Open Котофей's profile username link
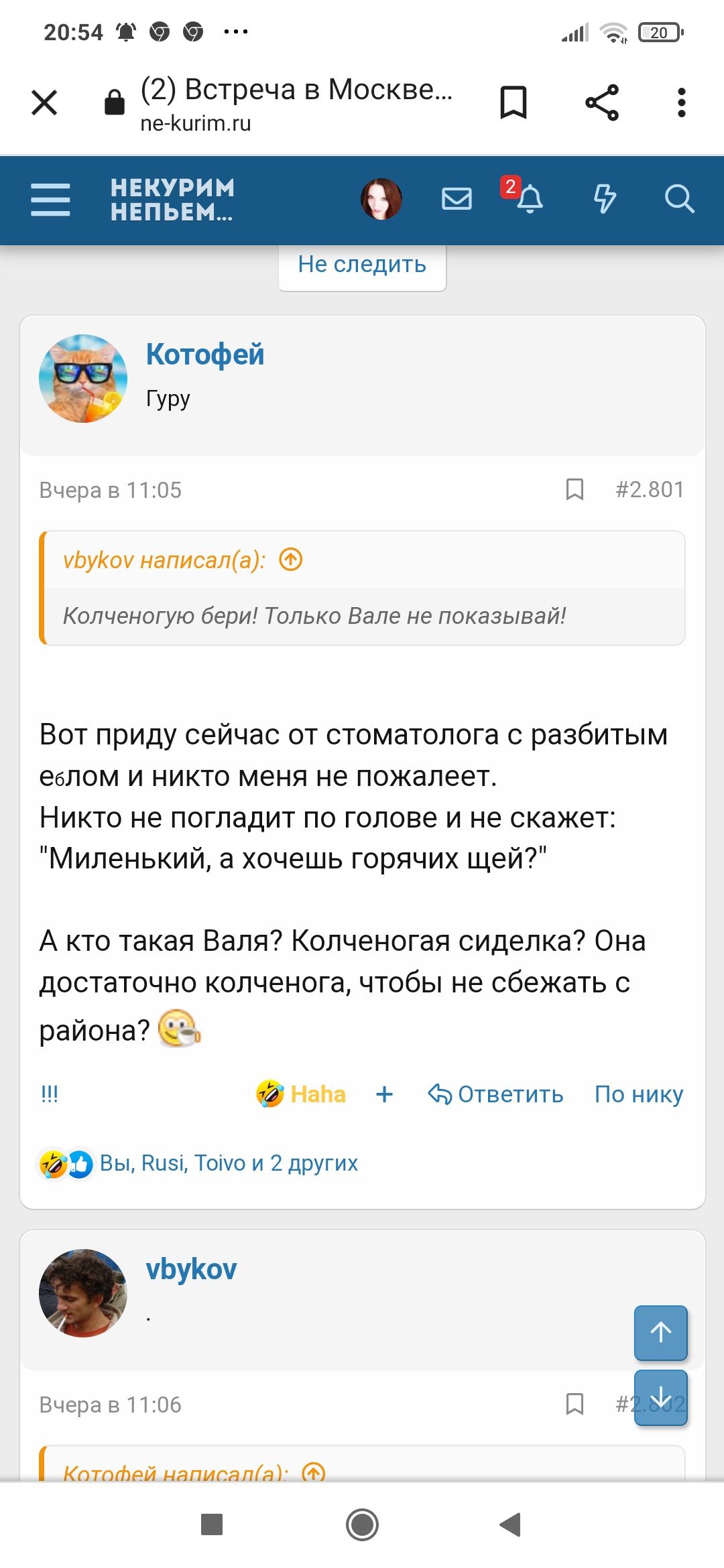 [205, 354]
